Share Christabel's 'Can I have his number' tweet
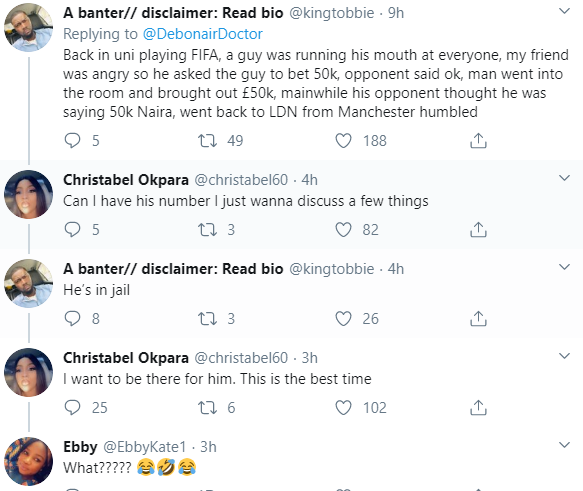Image resolution: width=583 pixels, height=491 pixels. coord(478,230)
